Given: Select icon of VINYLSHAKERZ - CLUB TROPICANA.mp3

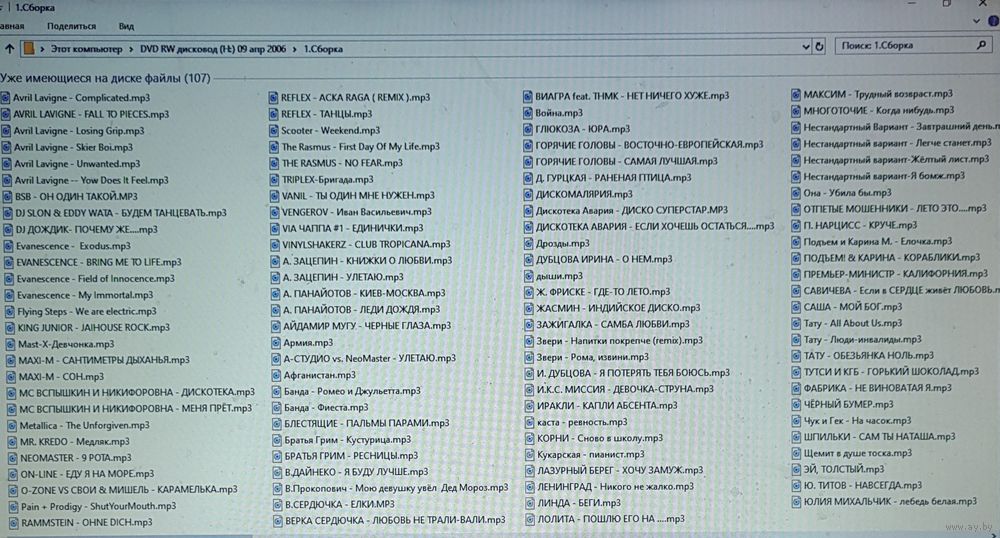Looking at the screenshot, I should (275, 244).
